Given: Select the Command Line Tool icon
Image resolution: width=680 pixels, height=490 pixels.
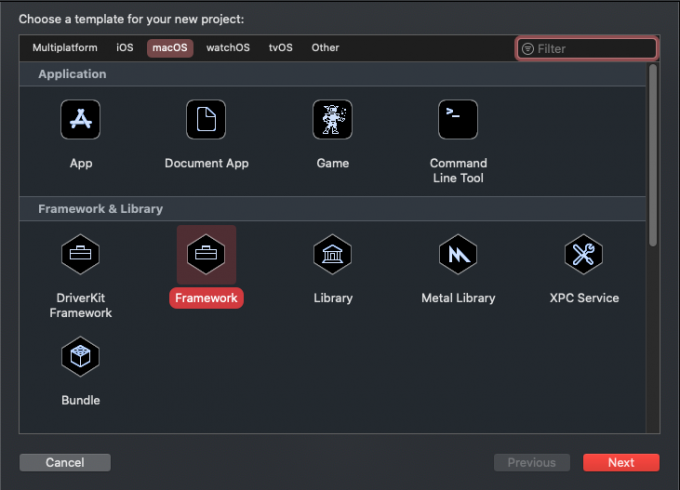Looking at the screenshot, I should tap(458, 120).
